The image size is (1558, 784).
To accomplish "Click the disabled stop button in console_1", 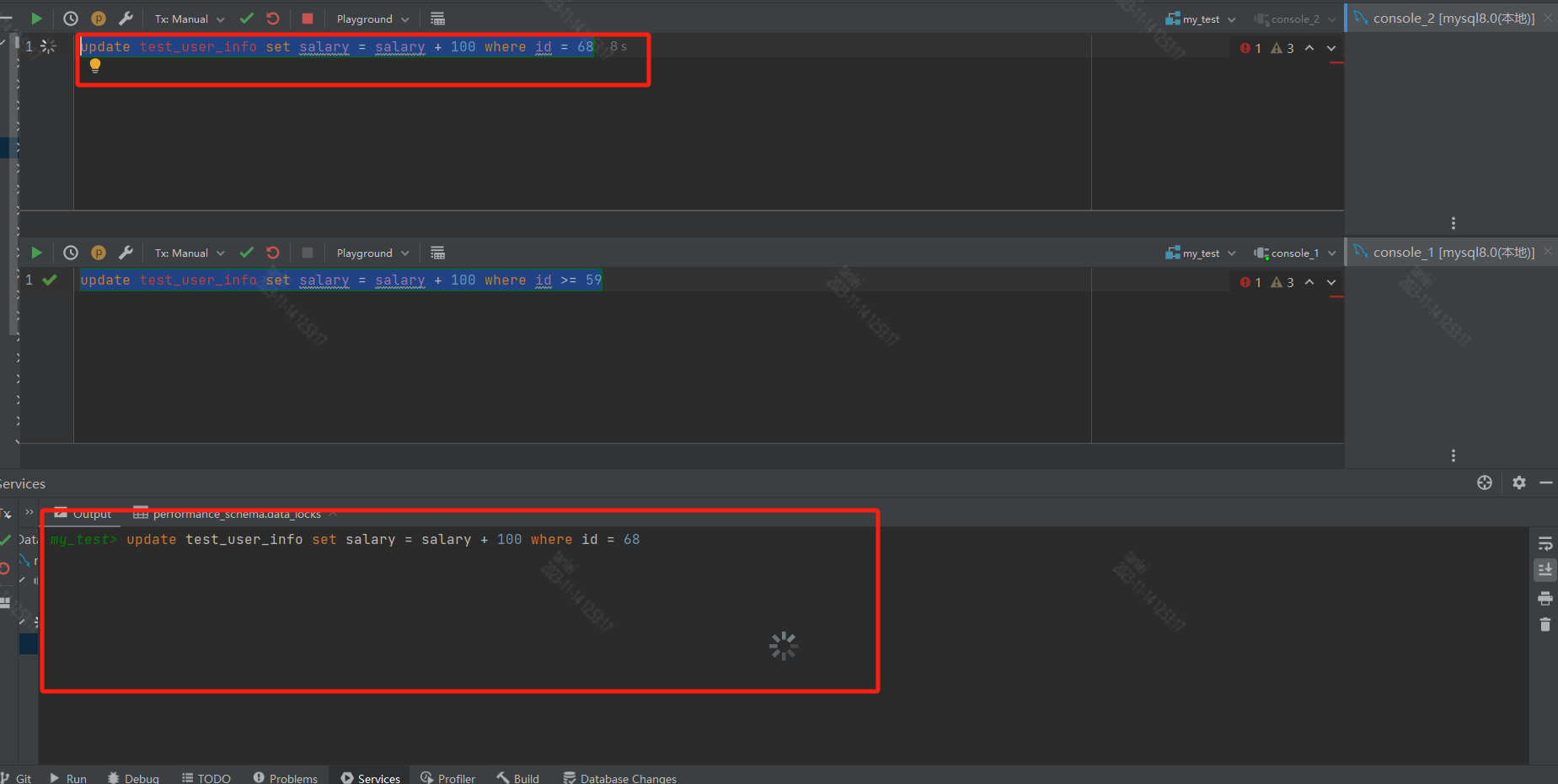I will (308, 253).
